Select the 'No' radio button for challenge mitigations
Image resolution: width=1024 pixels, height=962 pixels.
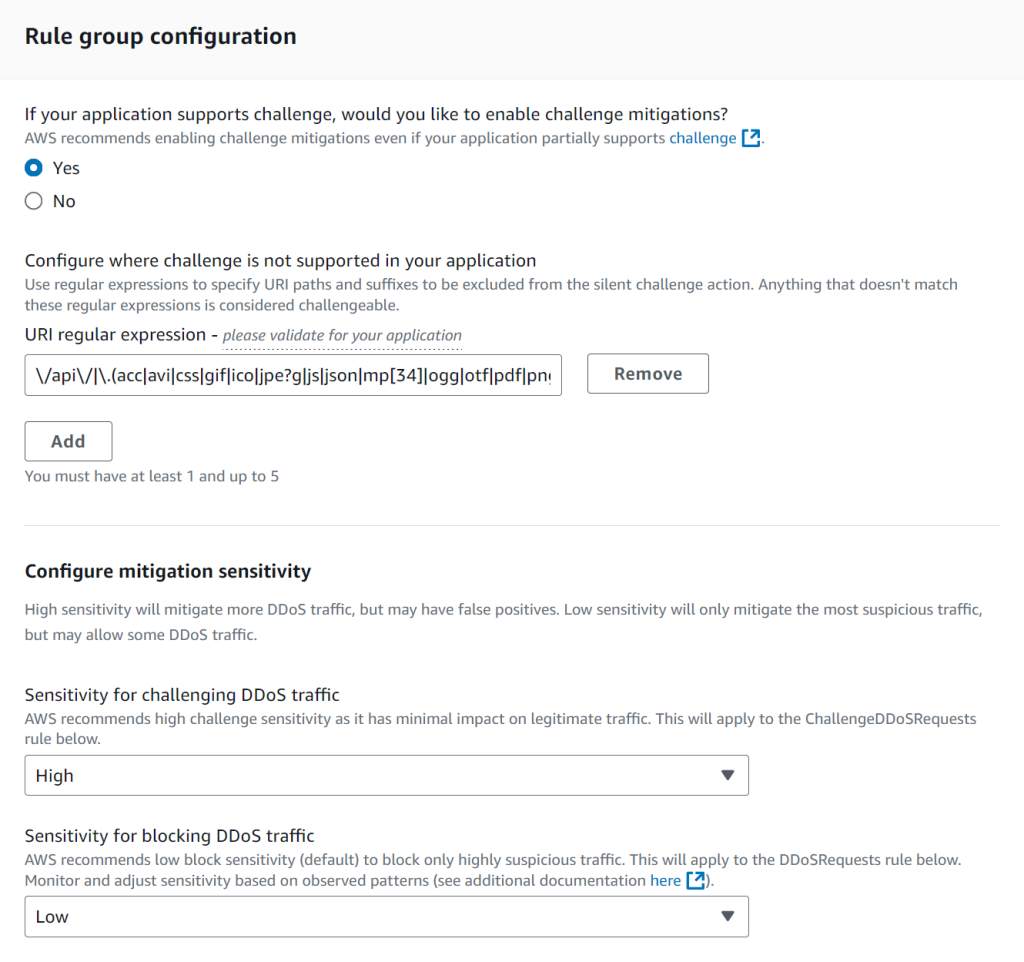click(x=31, y=201)
